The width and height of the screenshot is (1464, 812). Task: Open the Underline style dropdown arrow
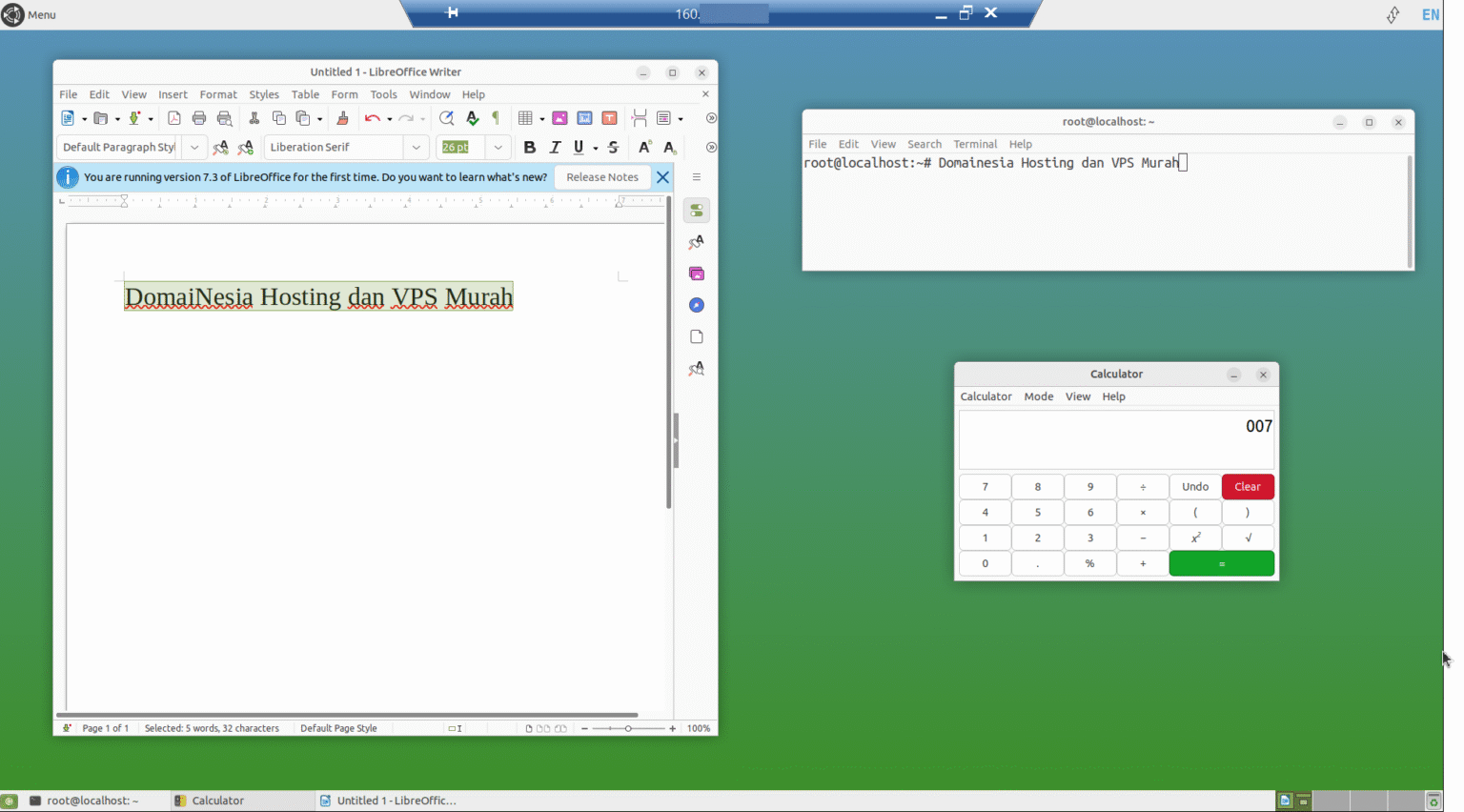pyautogui.click(x=596, y=148)
